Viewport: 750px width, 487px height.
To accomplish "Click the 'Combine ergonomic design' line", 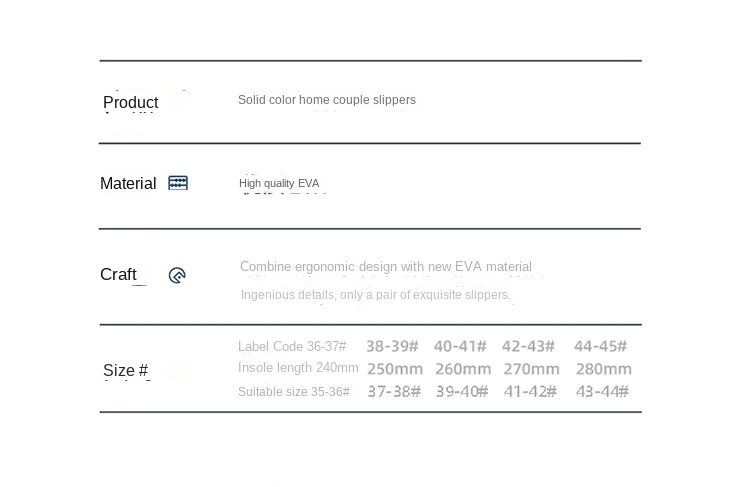I will pos(385,266).
